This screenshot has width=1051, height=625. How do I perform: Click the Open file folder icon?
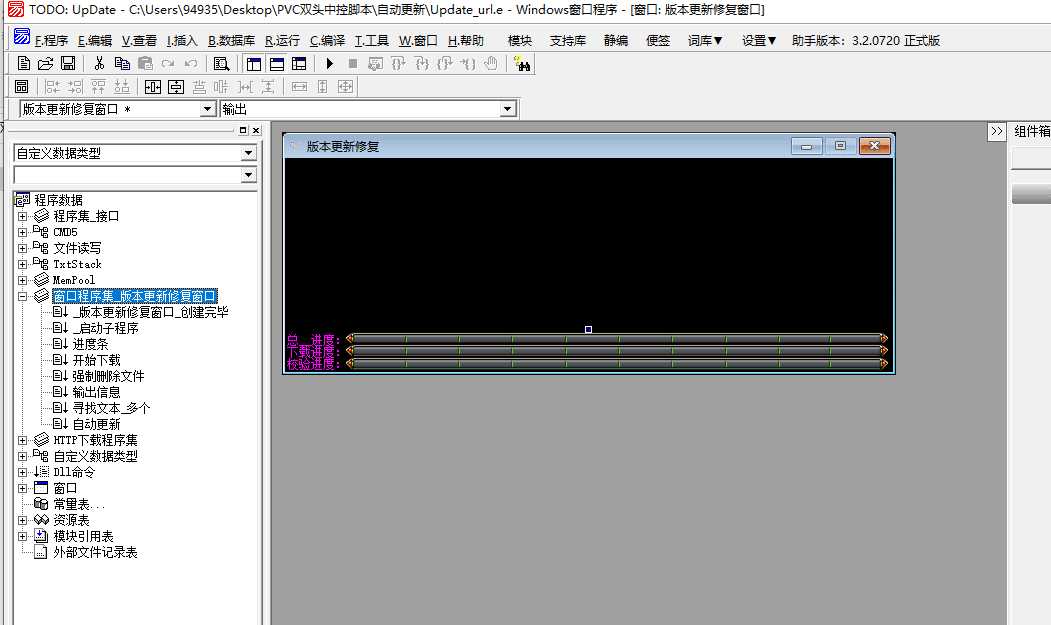tap(46, 63)
